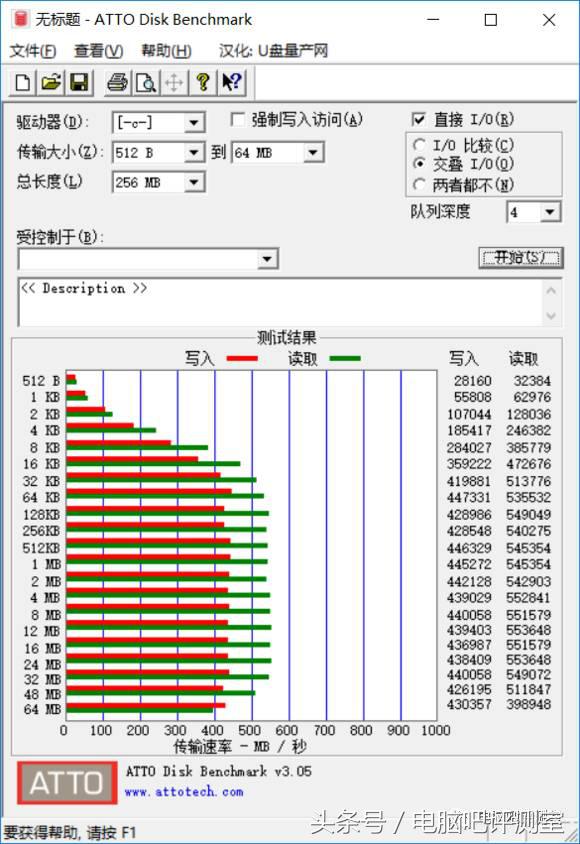Image resolution: width=580 pixels, height=844 pixels.
Task: Click the Open folder toolbar icon
Action: point(51,82)
